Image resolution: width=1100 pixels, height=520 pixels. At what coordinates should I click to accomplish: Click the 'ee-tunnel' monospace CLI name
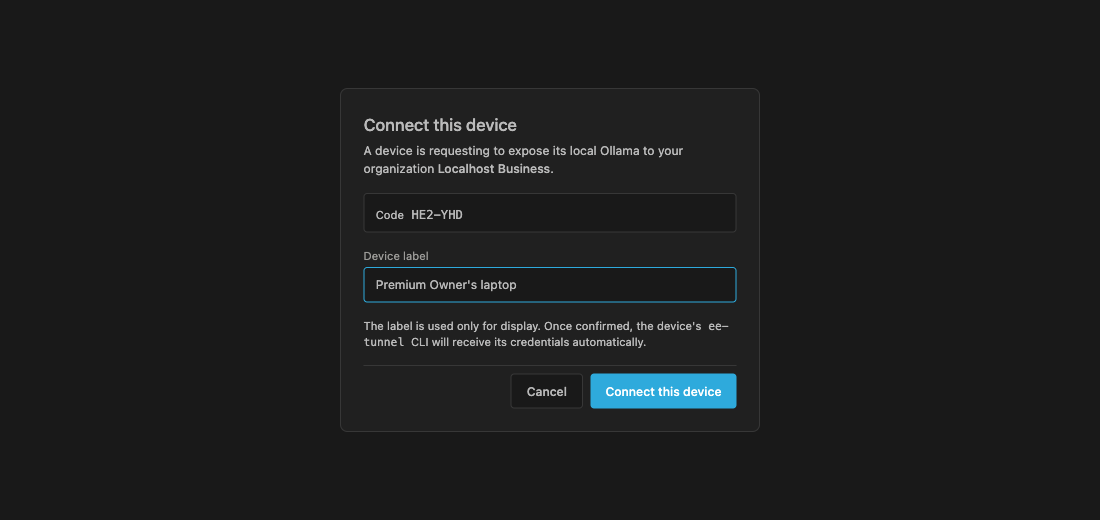click(x=546, y=335)
